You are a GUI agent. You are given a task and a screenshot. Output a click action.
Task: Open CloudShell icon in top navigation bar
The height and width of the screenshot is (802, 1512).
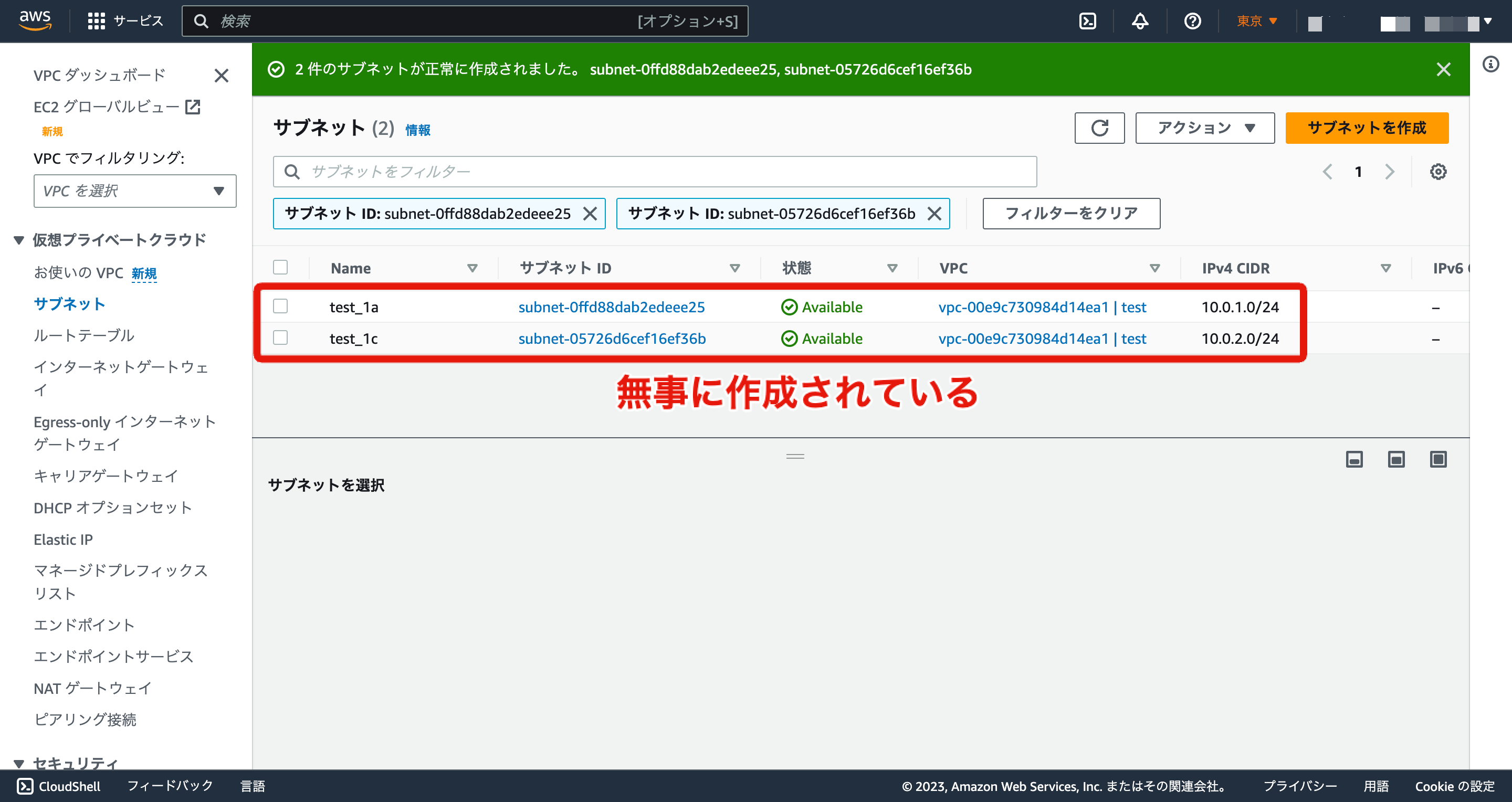(x=1088, y=21)
